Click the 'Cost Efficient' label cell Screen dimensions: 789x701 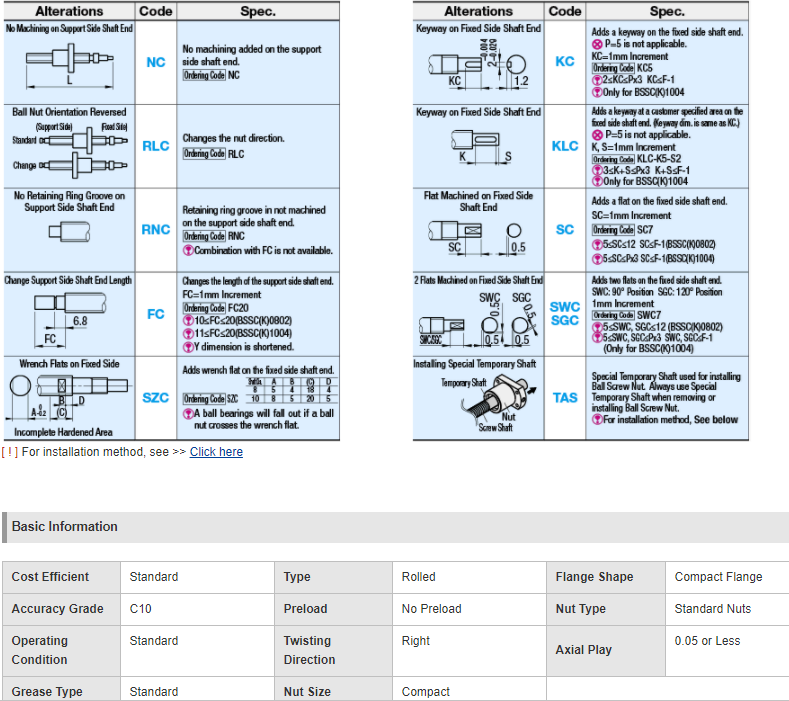(x=61, y=577)
